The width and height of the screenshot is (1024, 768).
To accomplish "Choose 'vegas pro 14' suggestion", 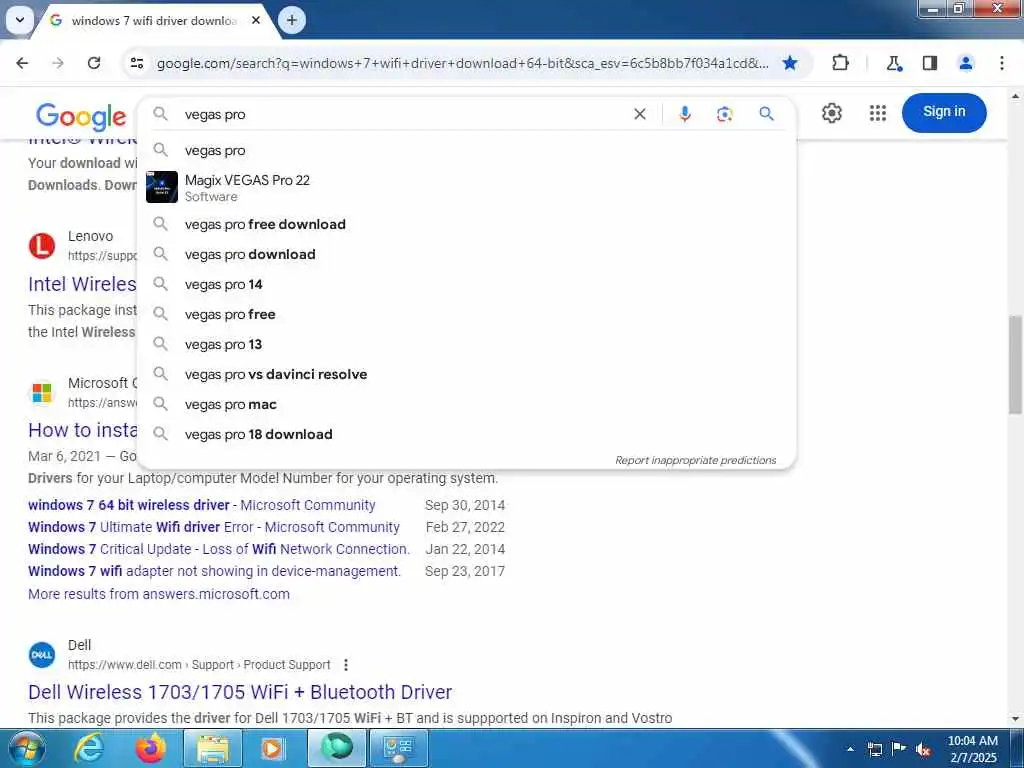I will pos(467,284).
